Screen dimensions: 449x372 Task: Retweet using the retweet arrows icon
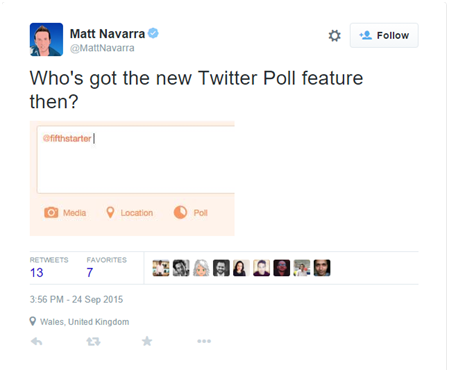point(93,341)
